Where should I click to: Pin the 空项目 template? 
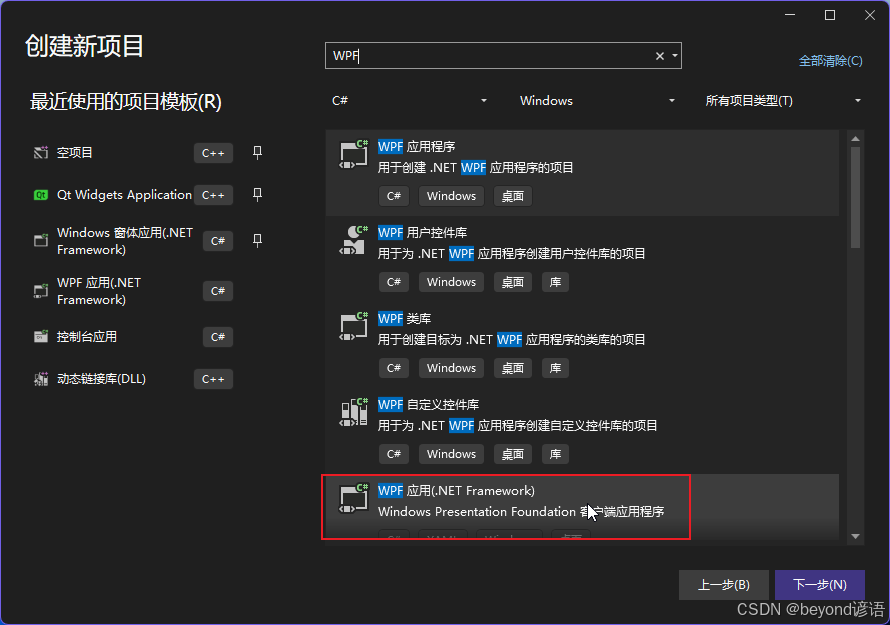[x=257, y=153]
